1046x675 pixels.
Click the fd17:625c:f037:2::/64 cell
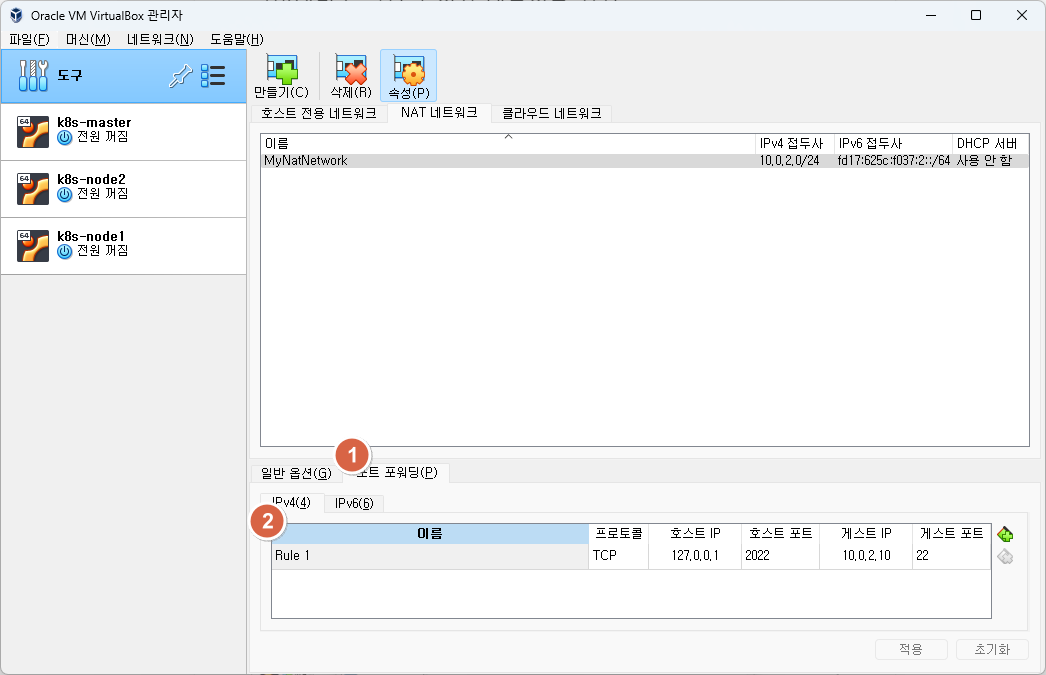coord(893,161)
